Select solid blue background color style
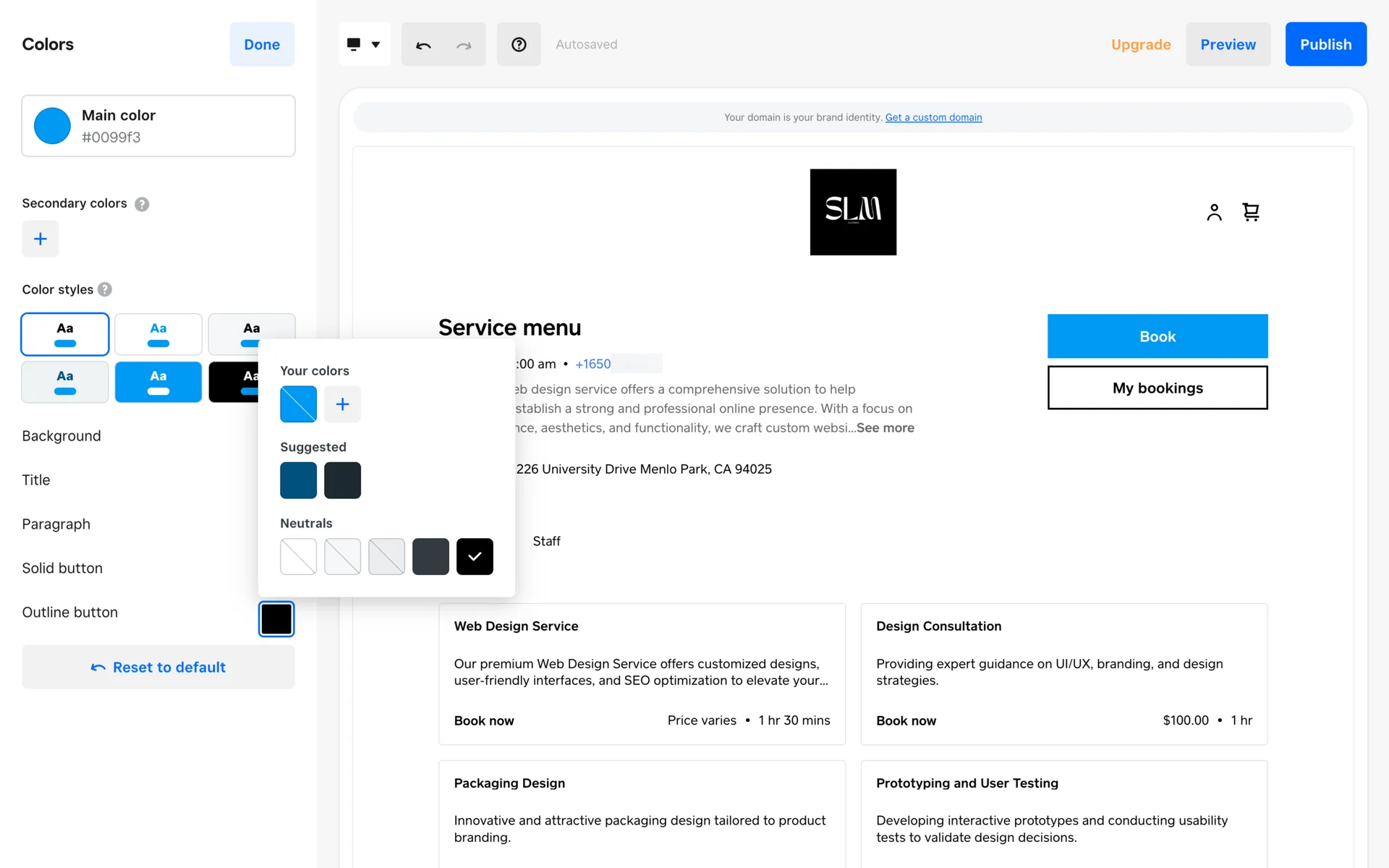1389x868 pixels. tap(158, 382)
